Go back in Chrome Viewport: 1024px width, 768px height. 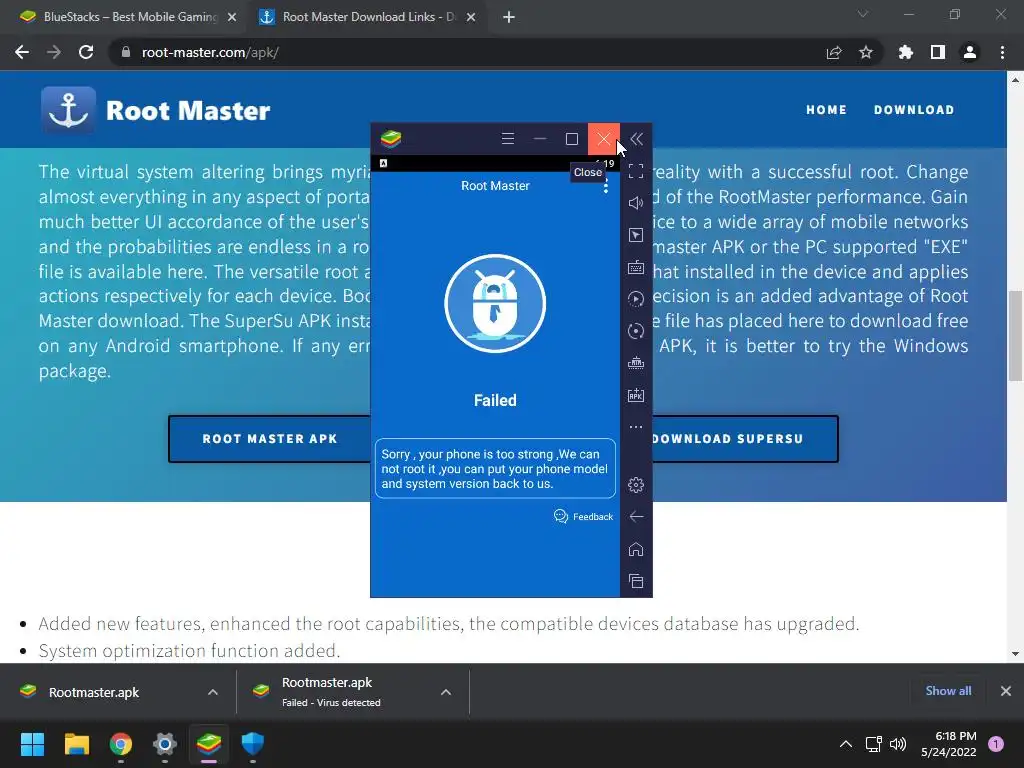[22, 52]
